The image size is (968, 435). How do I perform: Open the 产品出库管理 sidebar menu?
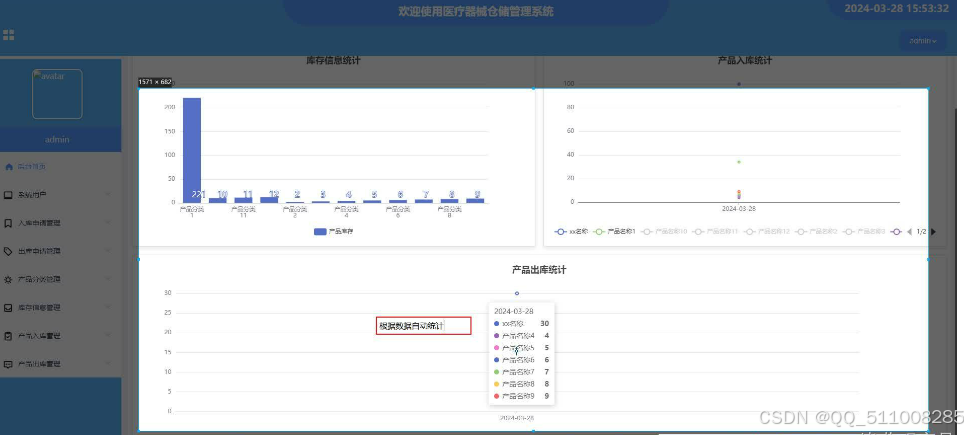click(60, 364)
